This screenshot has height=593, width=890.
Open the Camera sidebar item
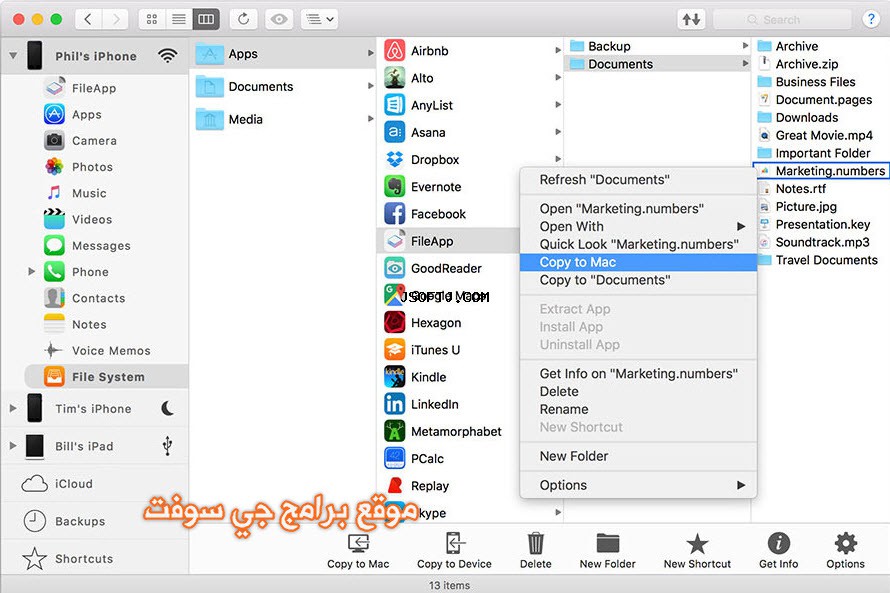[x=94, y=140]
